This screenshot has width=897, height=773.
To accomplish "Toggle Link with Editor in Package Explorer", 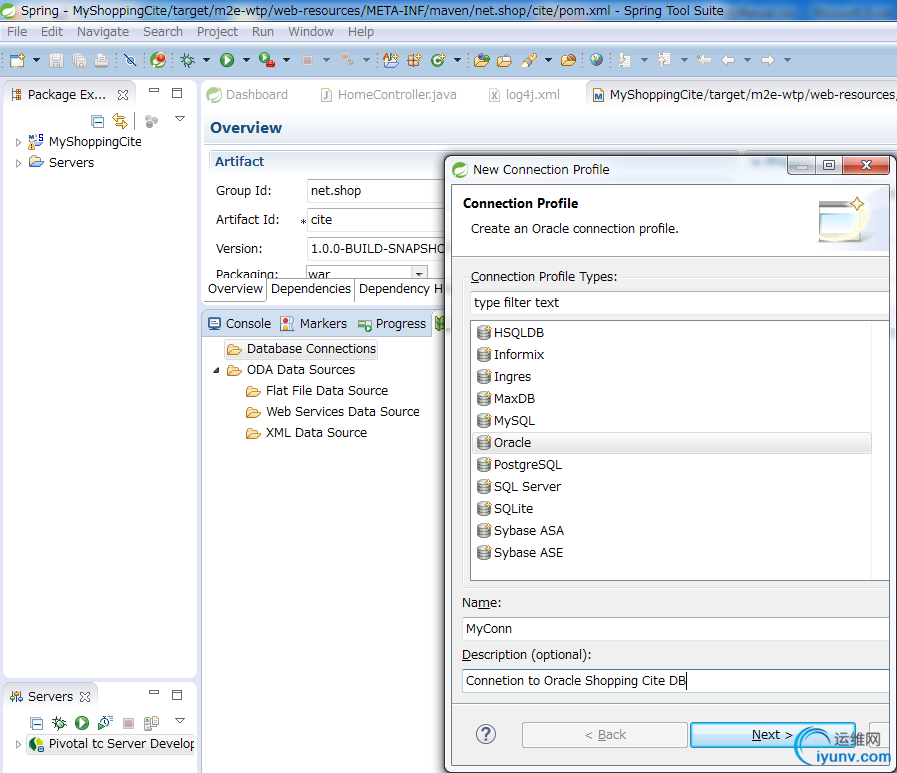I will click(120, 121).
